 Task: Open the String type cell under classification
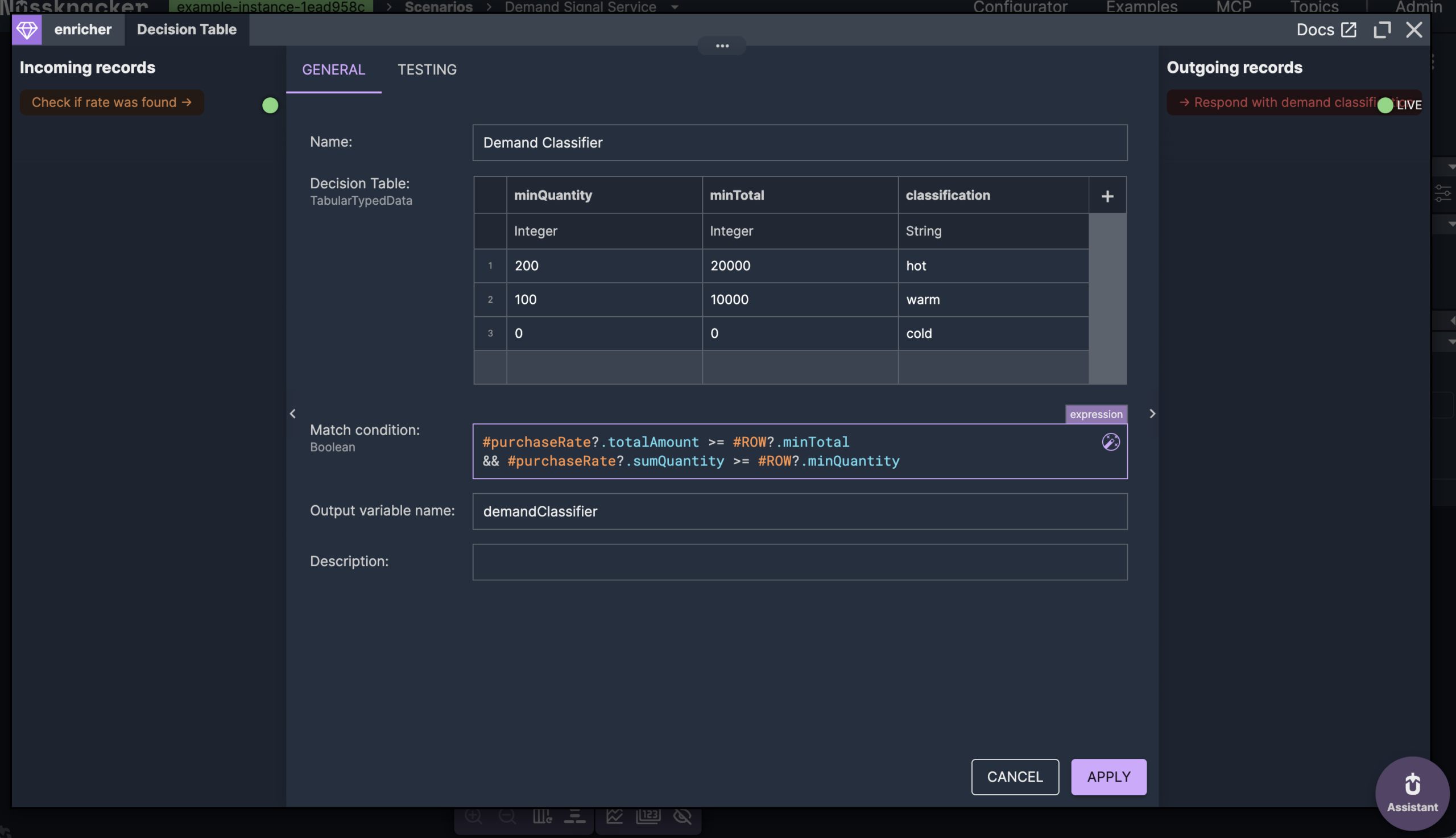(x=994, y=231)
